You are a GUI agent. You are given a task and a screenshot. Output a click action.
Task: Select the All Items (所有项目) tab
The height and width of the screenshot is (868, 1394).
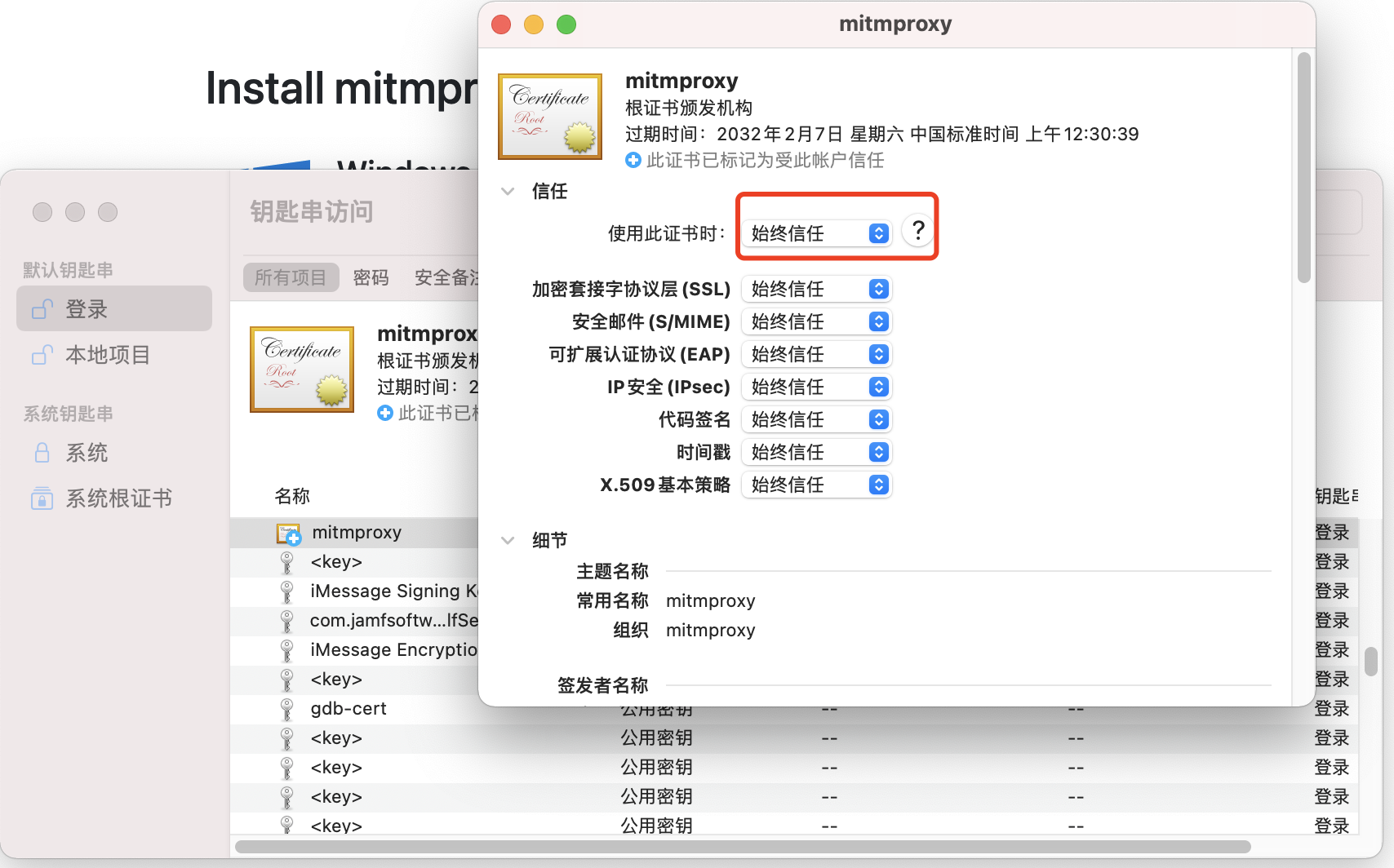coord(290,278)
